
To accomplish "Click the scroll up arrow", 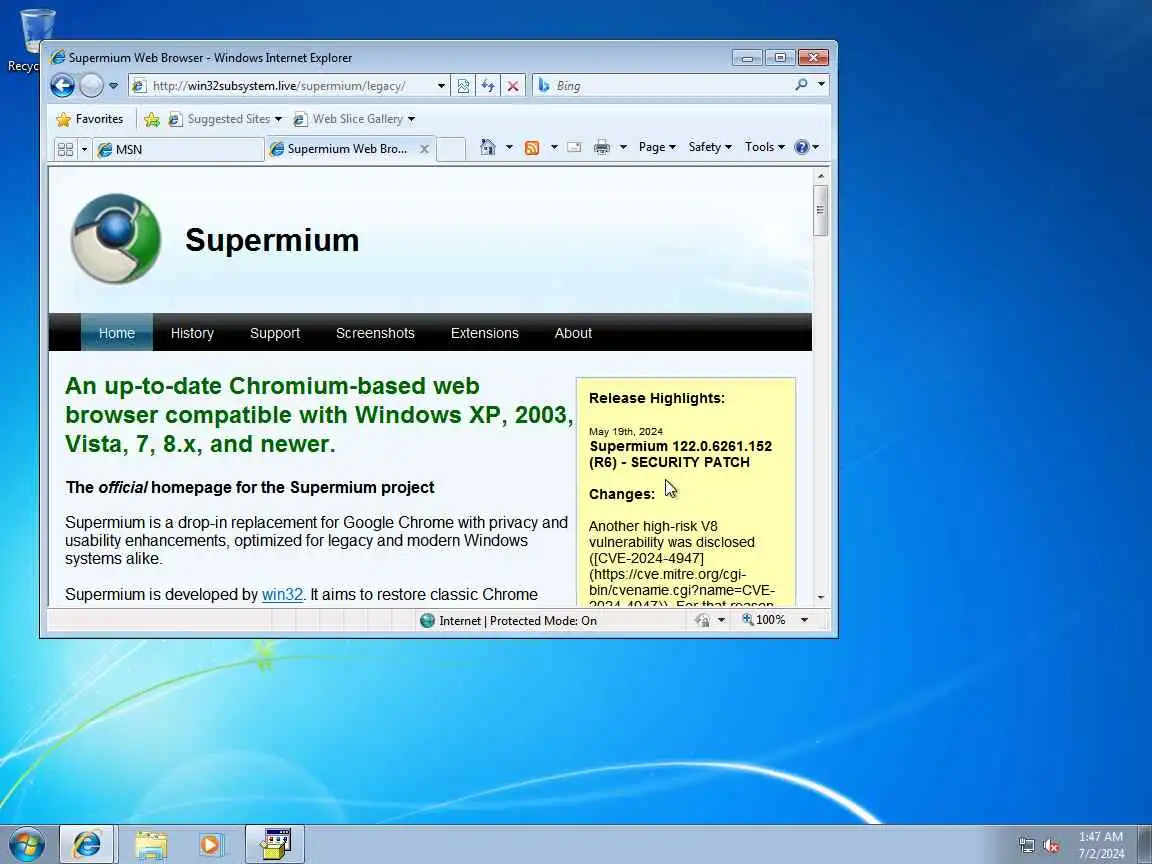I will click(x=821, y=176).
